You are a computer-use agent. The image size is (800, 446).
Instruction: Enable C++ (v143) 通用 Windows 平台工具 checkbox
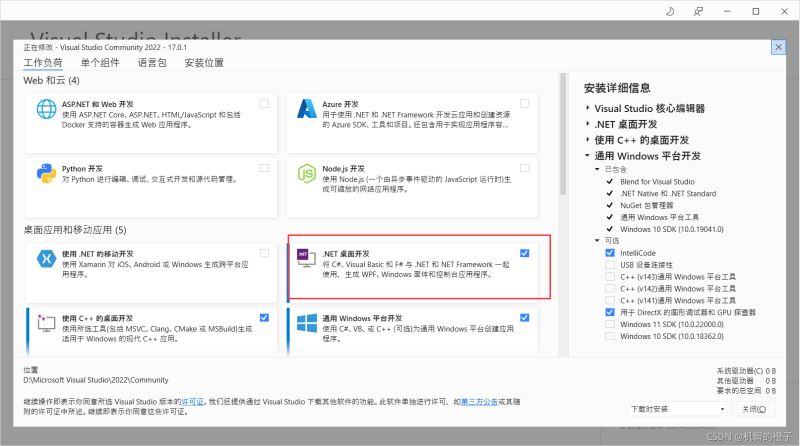point(610,277)
